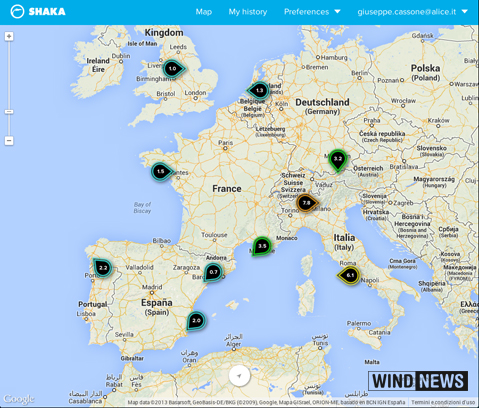Expand the giuseppe.cassone@alice.it account arrow
Viewport: 479px width, 408px height.
[465, 12]
